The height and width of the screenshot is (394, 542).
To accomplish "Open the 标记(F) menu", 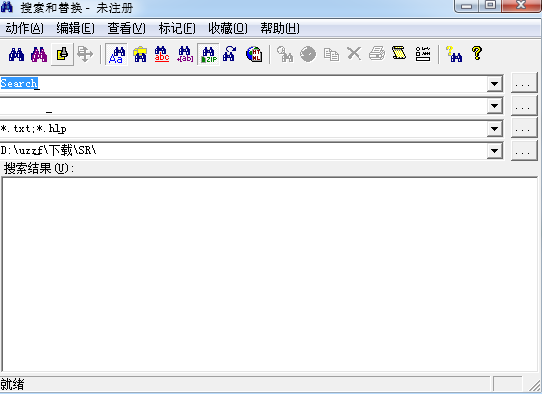I will tap(177, 28).
